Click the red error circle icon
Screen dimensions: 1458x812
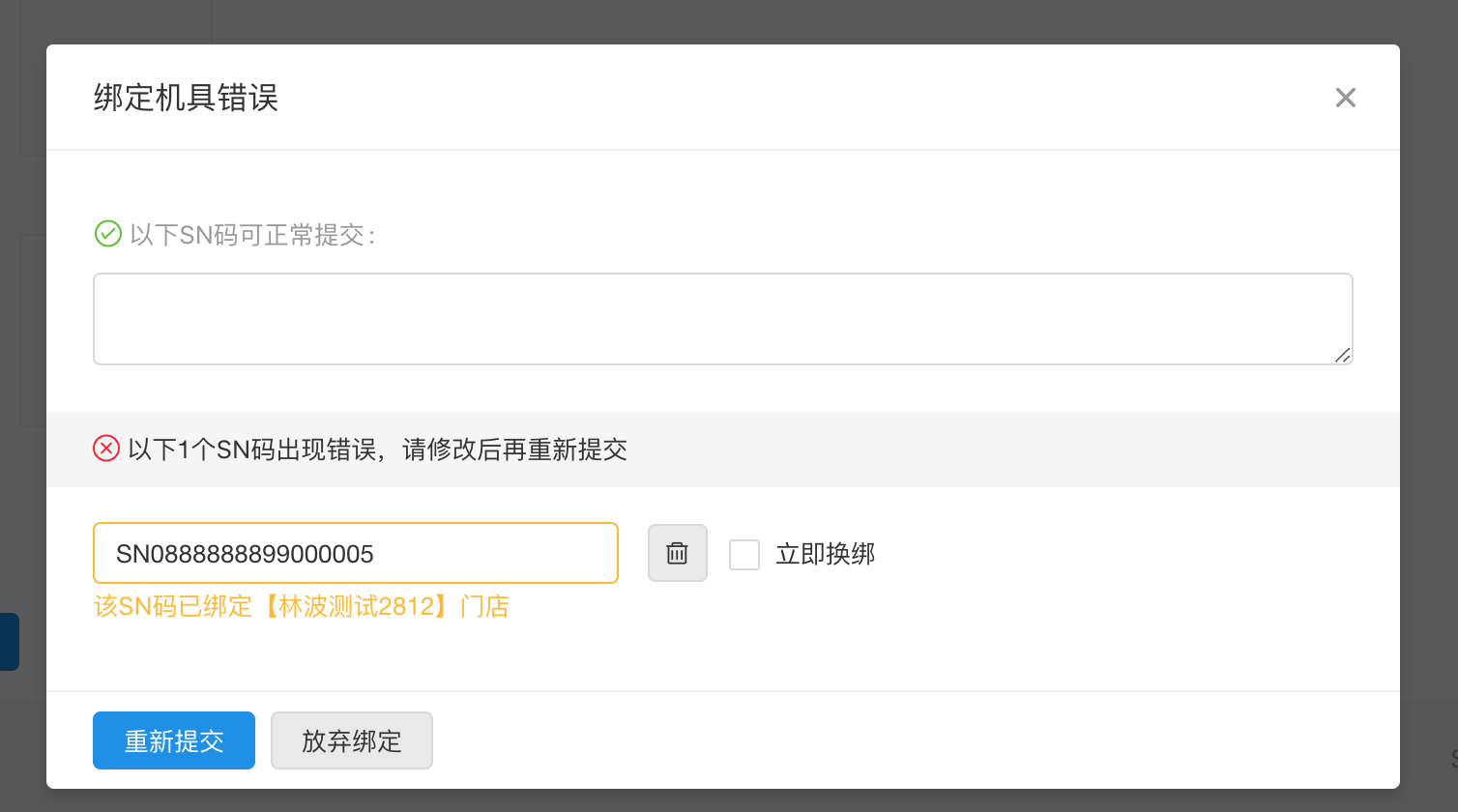tap(106, 449)
